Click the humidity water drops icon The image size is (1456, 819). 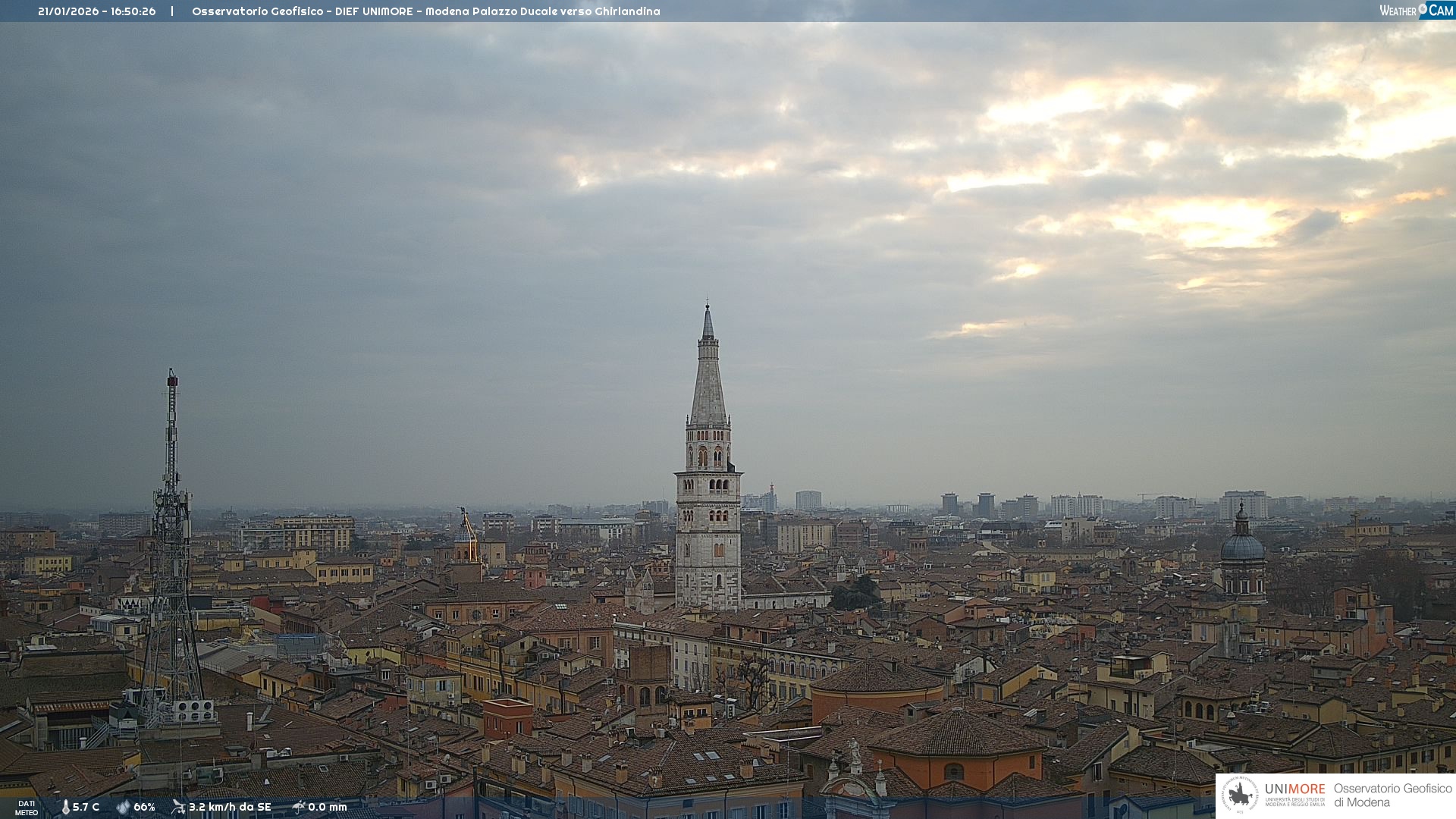pyautogui.click(x=123, y=808)
